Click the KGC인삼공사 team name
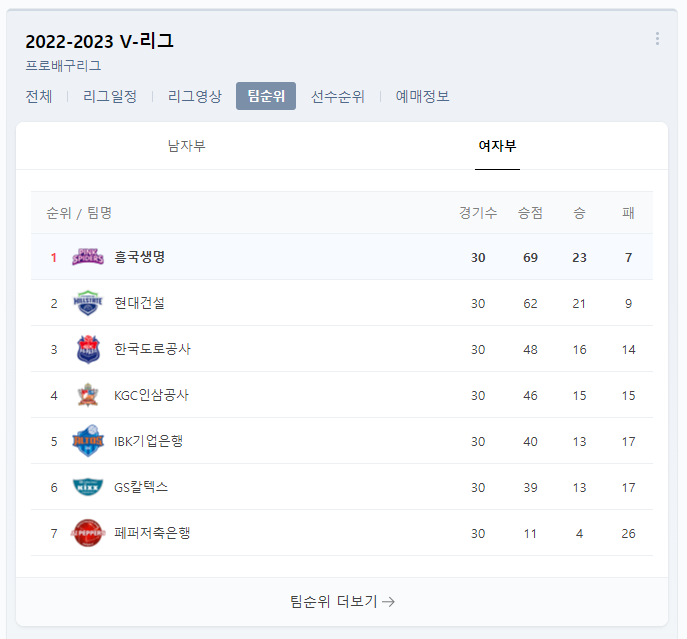 coord(151,395)
